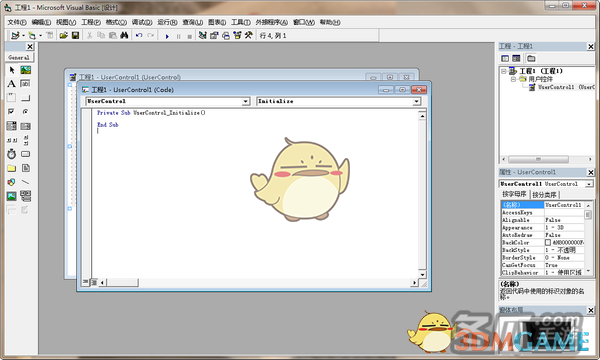Select the DriveListBox control tool
Viewport: 600px width, 360px height.
pos(26,154)
